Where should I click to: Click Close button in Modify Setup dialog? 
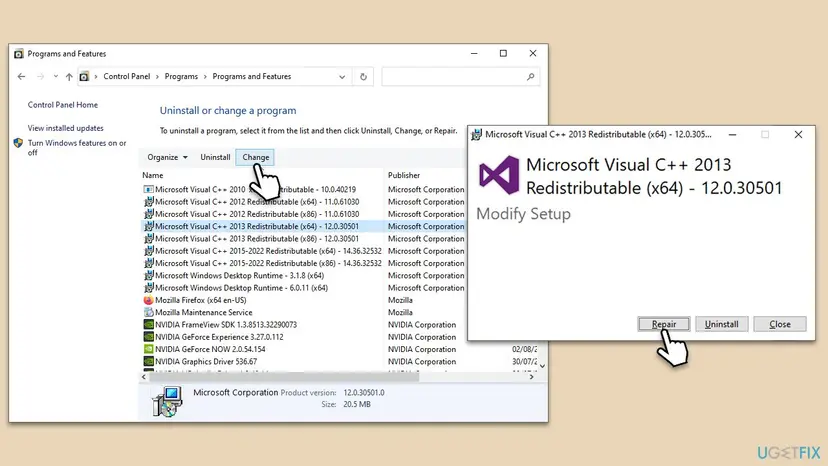pos(780,324)
